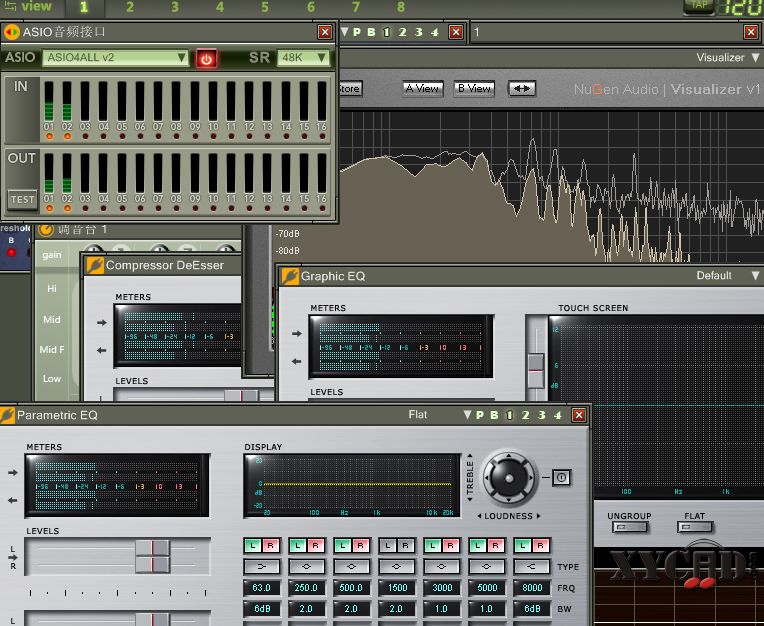Click the Compressor DeEsser output meter arrow
The height and width of the screenshot is (626, 764).
tap(102, 350)
